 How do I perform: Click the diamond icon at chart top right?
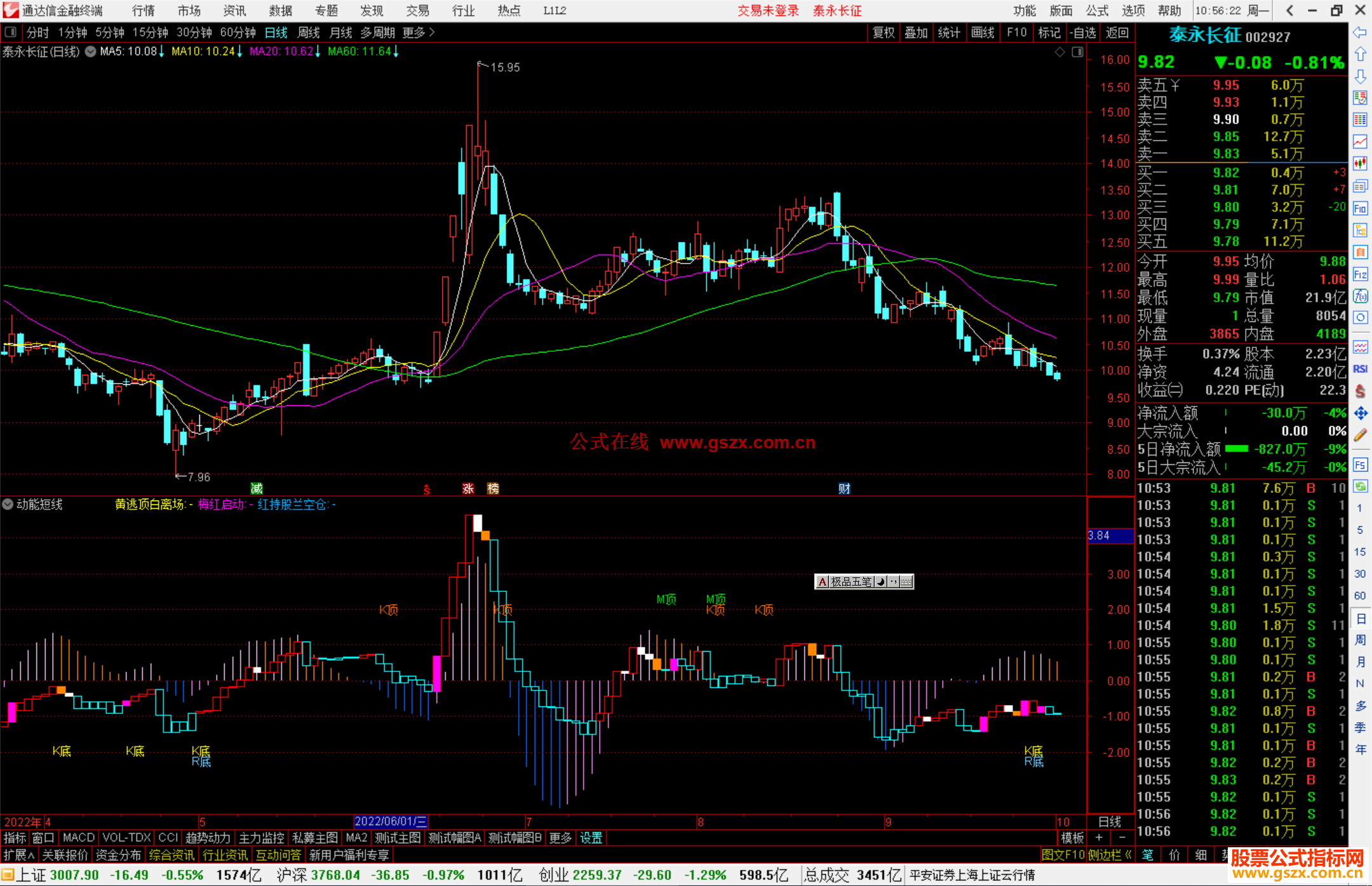1060,52
